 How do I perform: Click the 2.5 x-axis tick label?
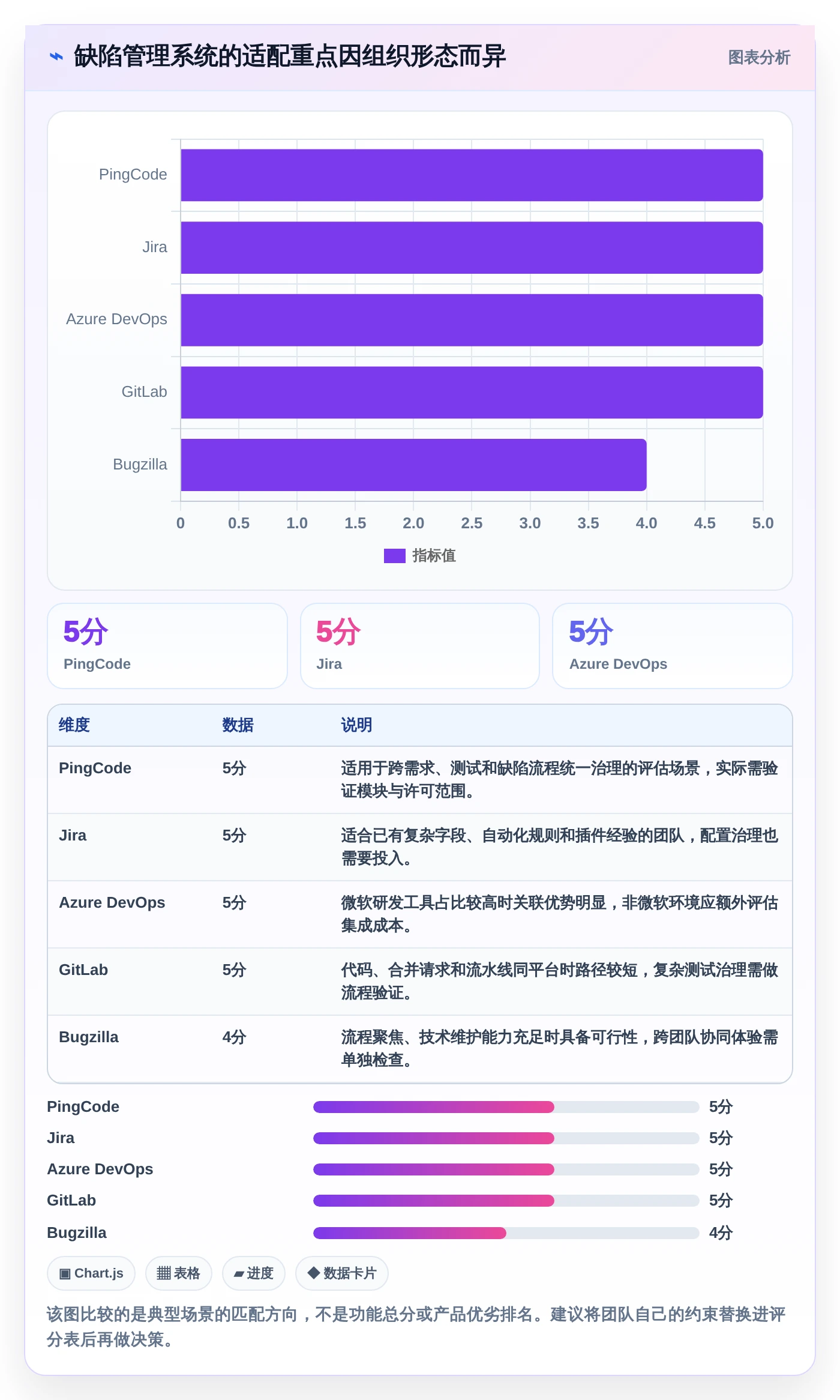coord(472,523)
